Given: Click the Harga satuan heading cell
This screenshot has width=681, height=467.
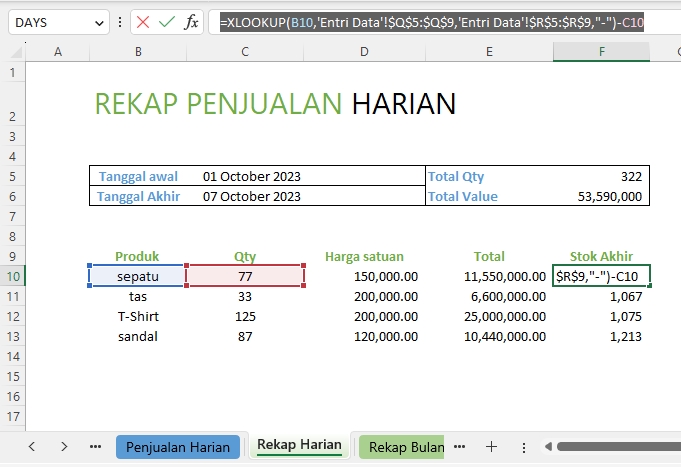Looking at the screenshot, I should coord(364,256).
